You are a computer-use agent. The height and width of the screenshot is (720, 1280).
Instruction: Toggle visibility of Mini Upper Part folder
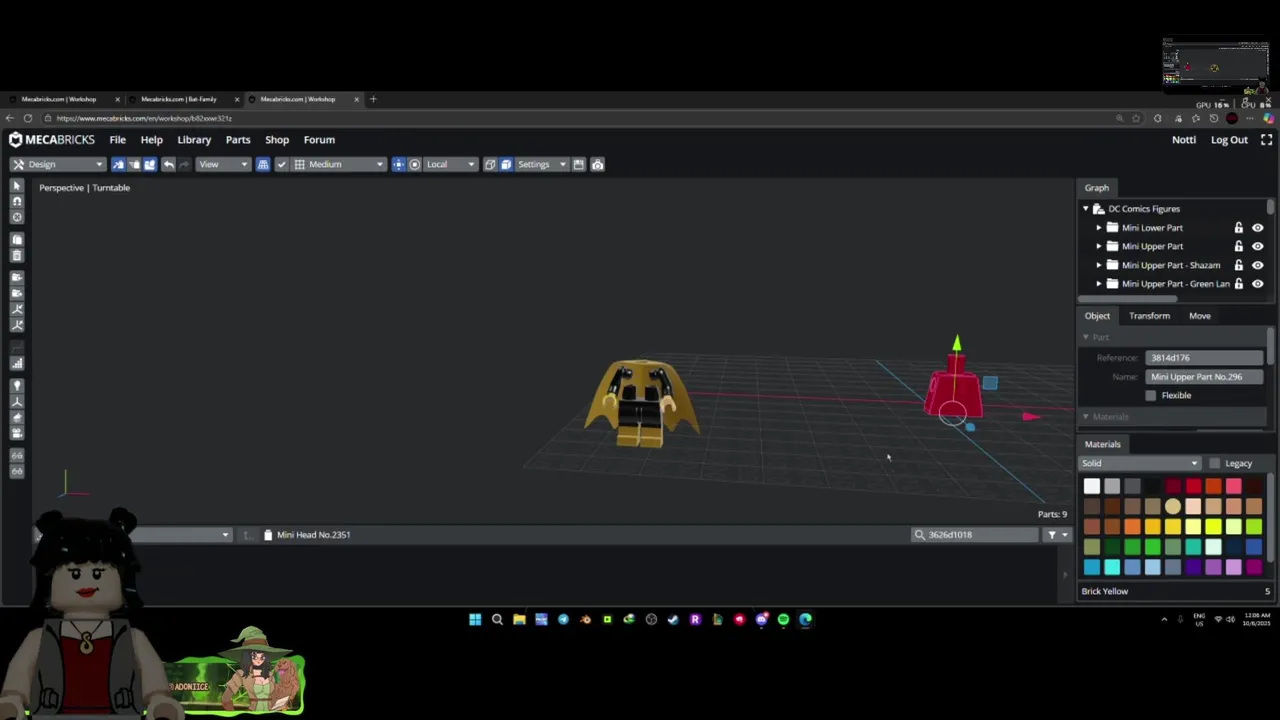pyautogui.click(x=1257, y=246)
